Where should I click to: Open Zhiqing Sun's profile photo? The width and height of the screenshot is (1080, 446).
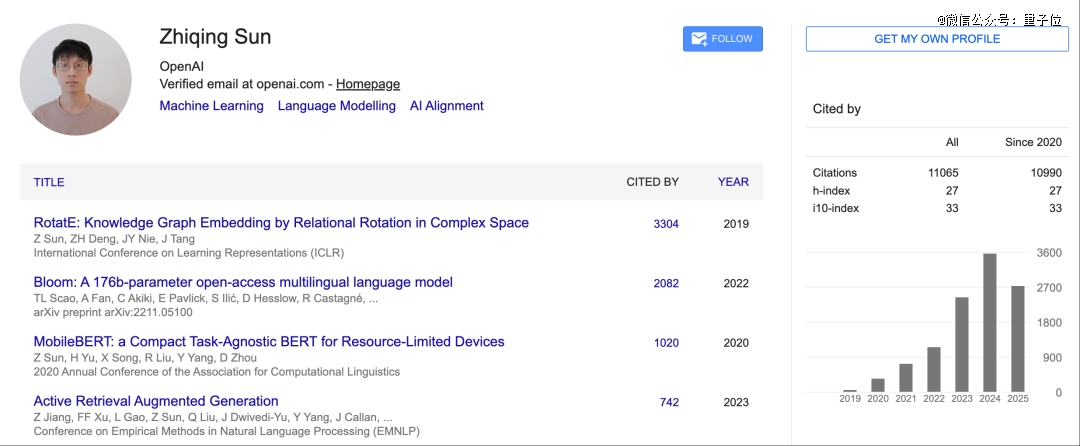[x=76, y=79]
